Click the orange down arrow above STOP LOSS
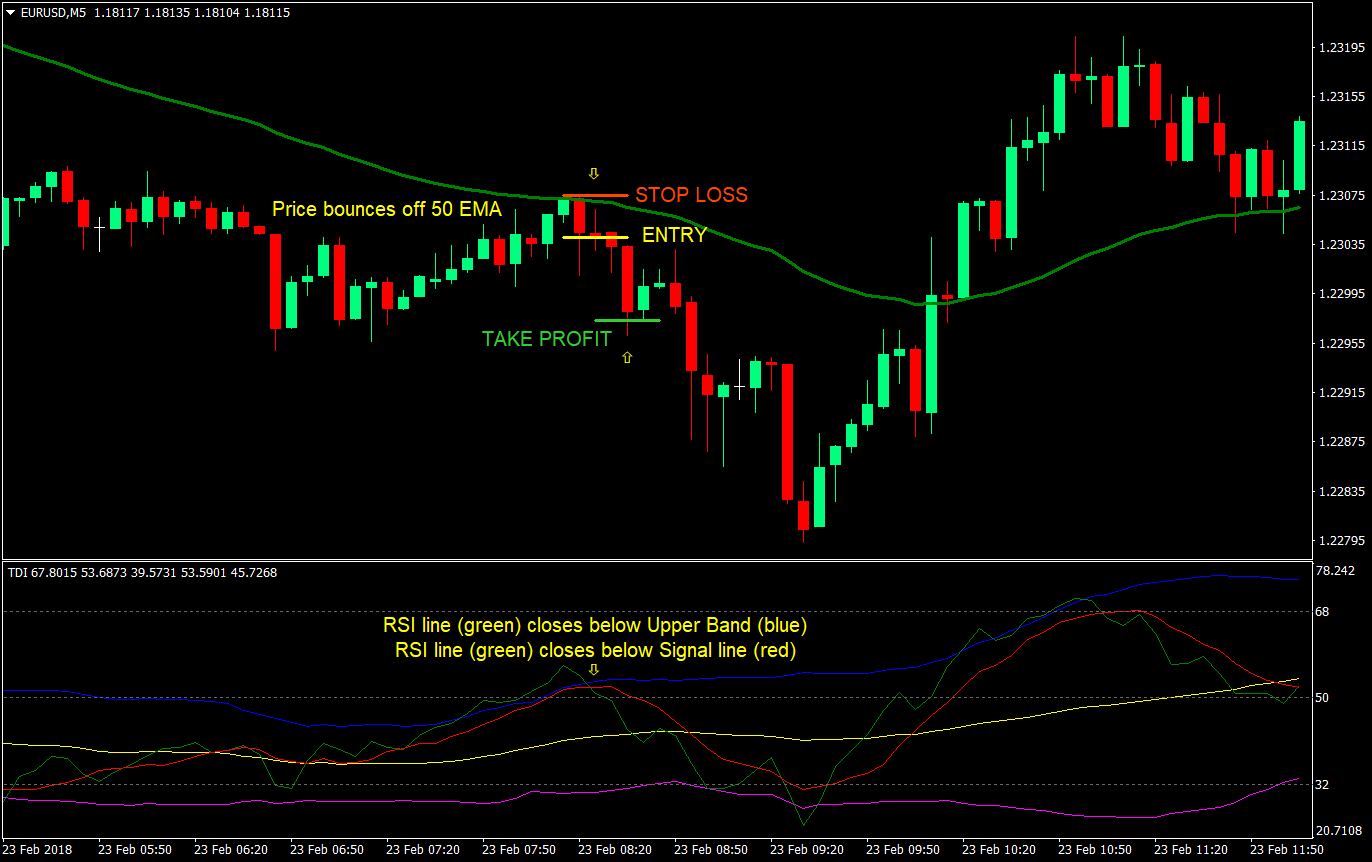 593,173
